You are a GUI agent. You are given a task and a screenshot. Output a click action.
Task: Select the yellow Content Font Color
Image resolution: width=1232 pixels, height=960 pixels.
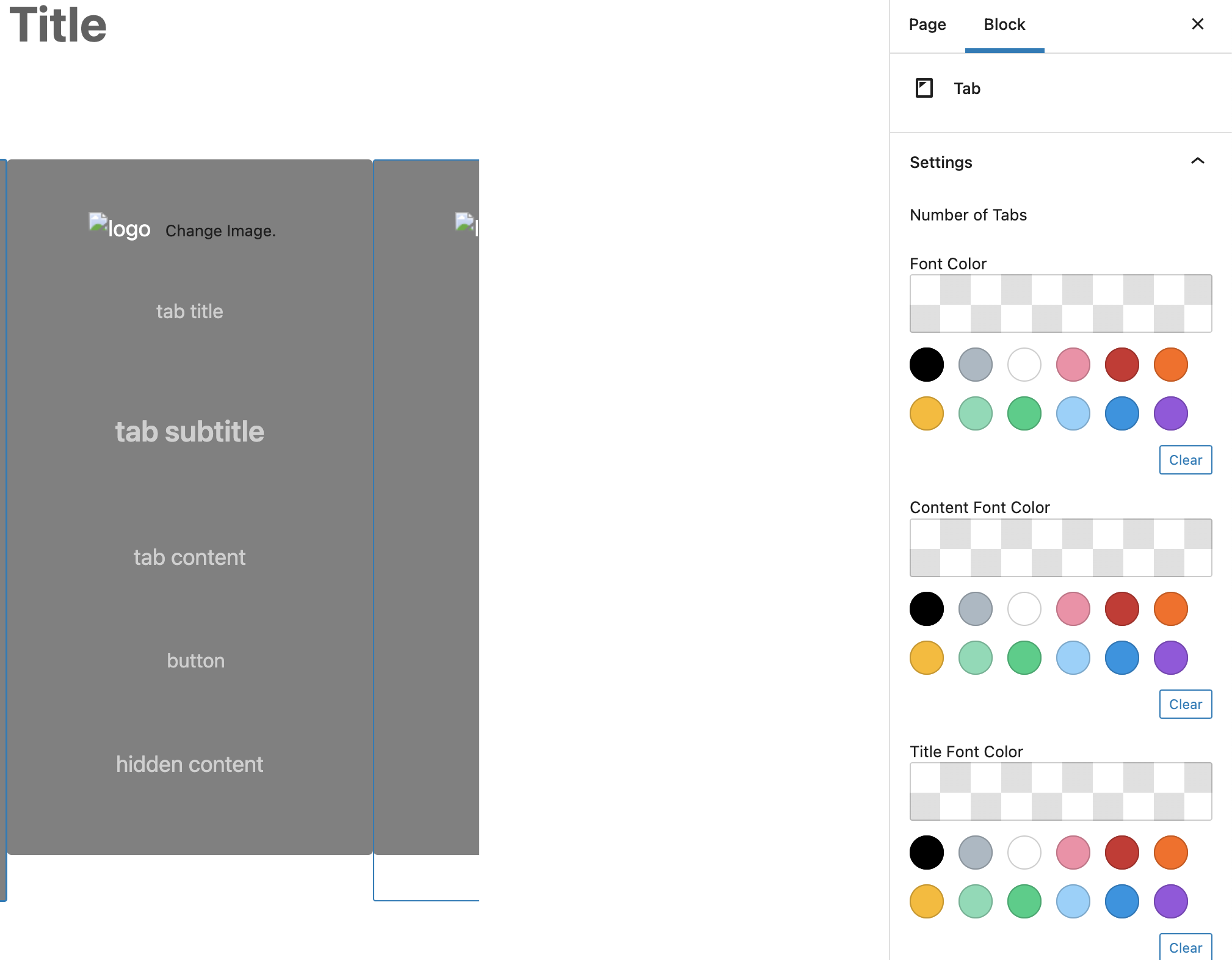(927, 656)
